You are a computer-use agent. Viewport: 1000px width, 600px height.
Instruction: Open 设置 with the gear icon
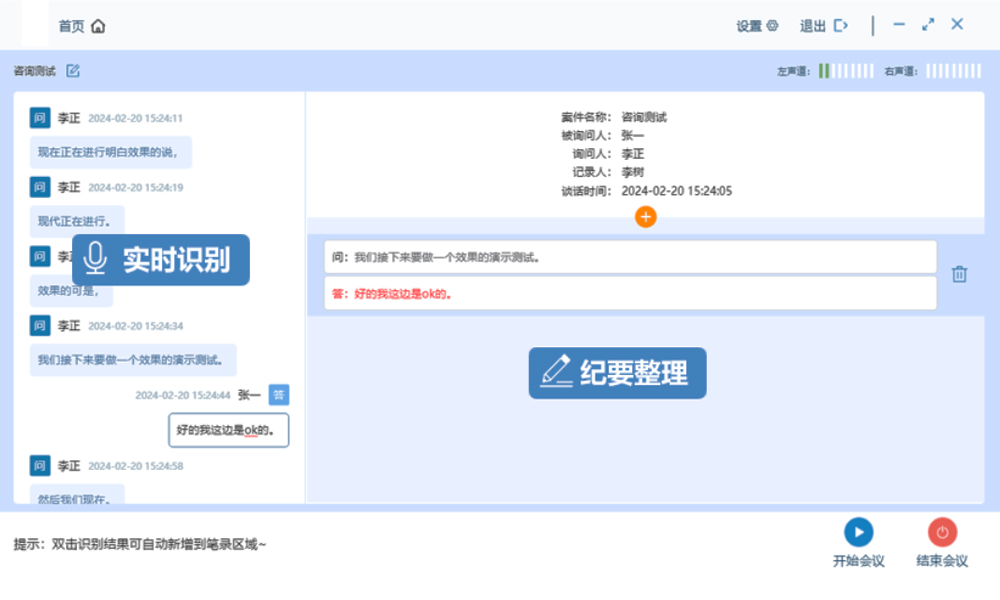[x=772, y=26]
